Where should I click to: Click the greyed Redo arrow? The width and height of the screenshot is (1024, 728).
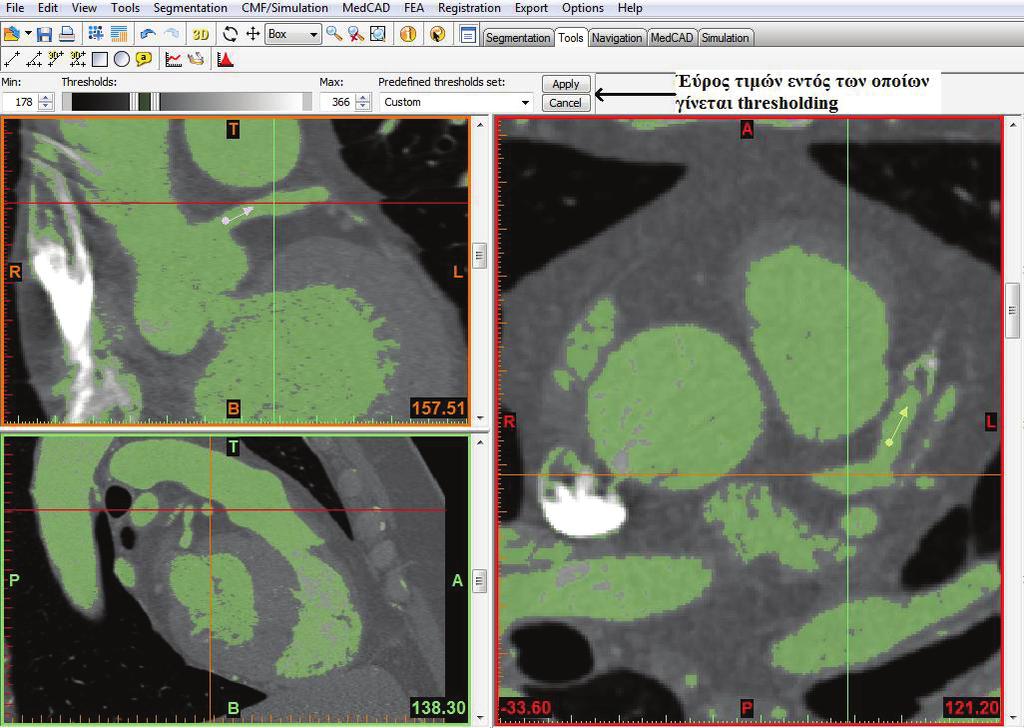(171, 34)
